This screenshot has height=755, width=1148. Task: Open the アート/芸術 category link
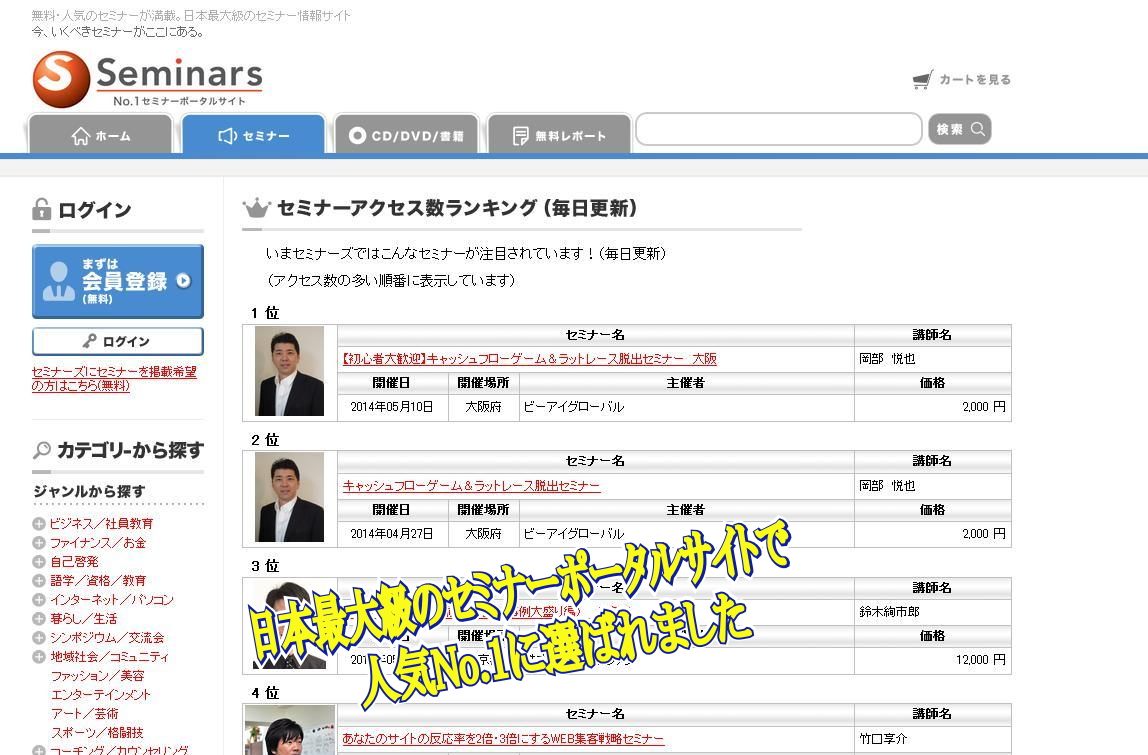tap(84, 714)
